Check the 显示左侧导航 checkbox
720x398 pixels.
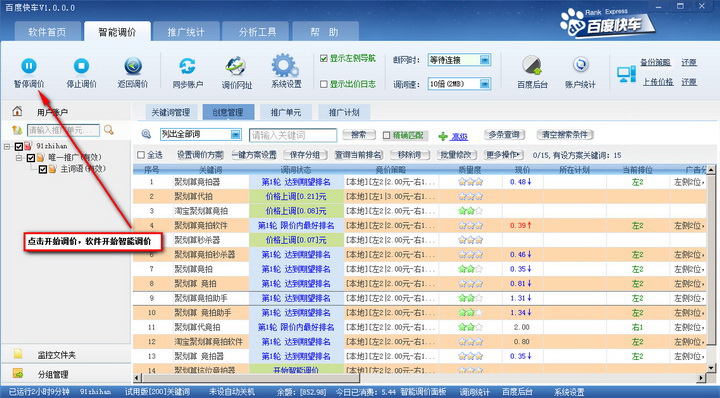coord(324,58)
